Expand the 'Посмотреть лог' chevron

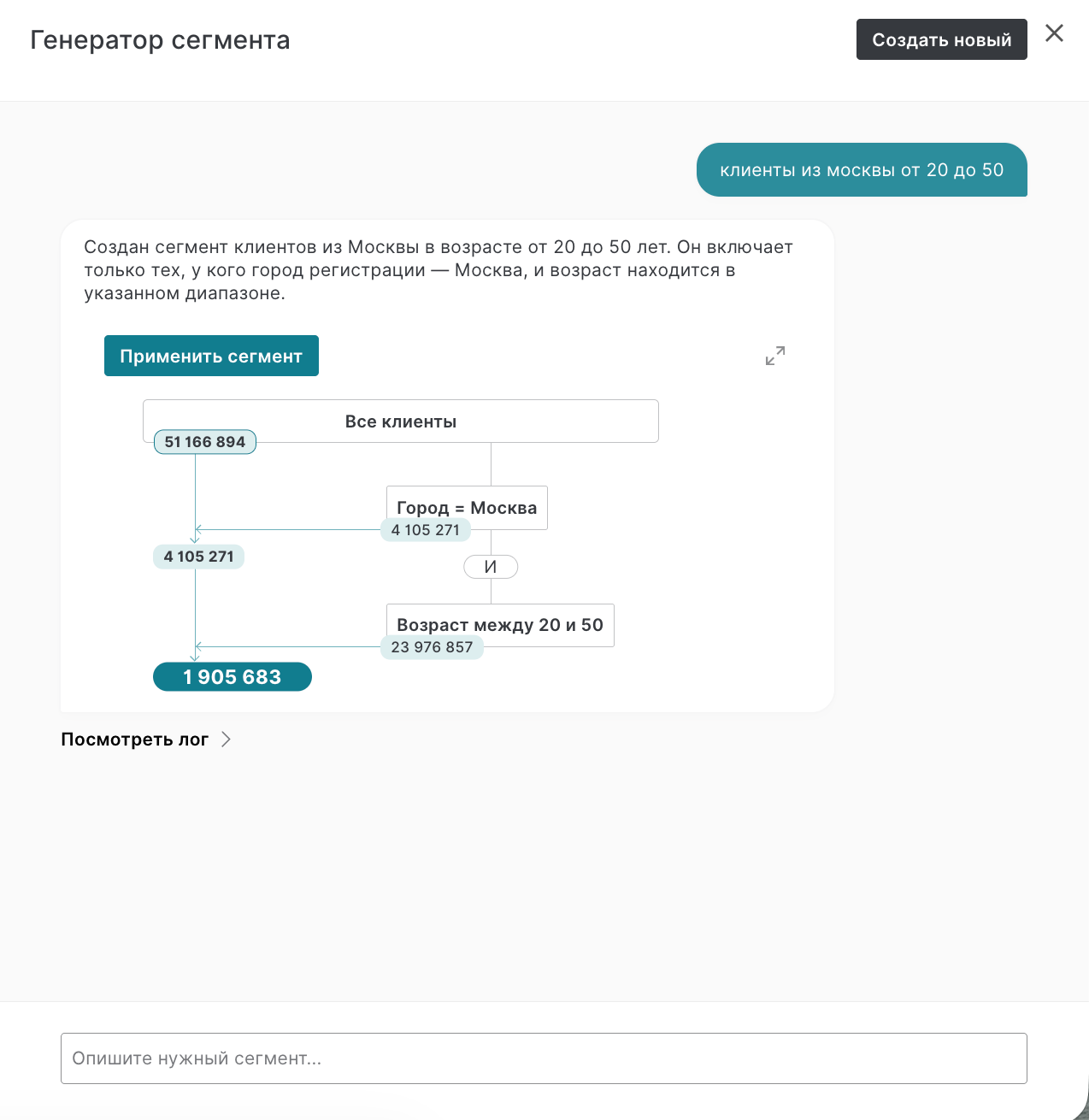coord(226,740)
